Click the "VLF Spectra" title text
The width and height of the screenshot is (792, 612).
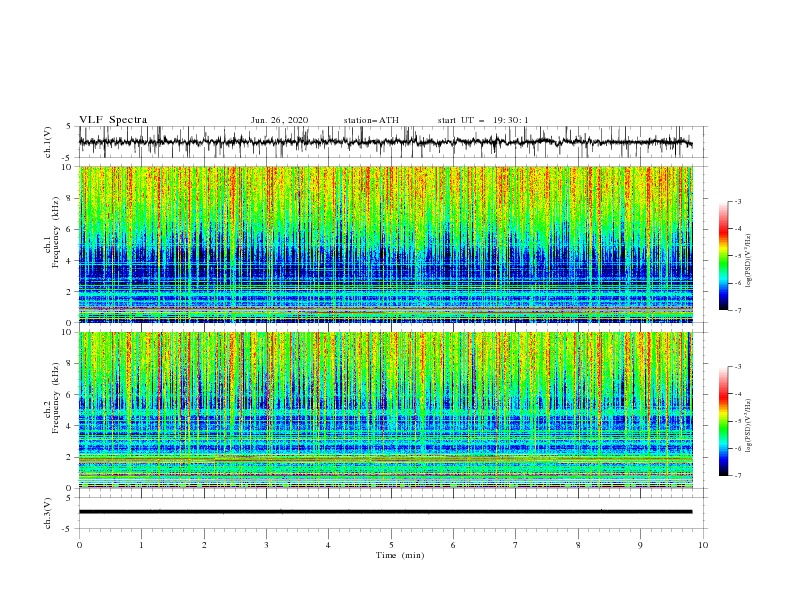point(113,120)
